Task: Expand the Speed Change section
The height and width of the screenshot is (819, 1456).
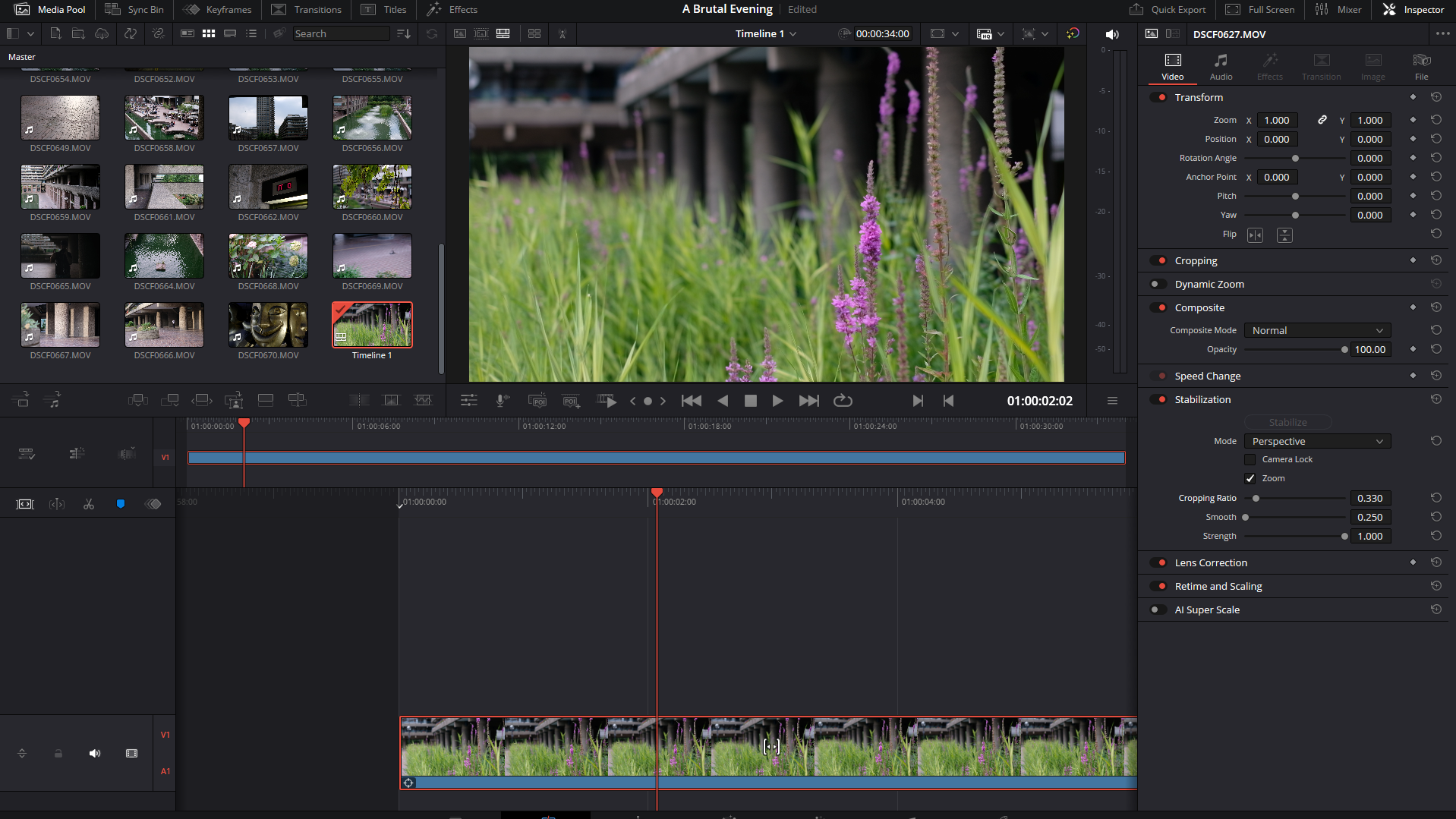Action: coord(1207,376)
